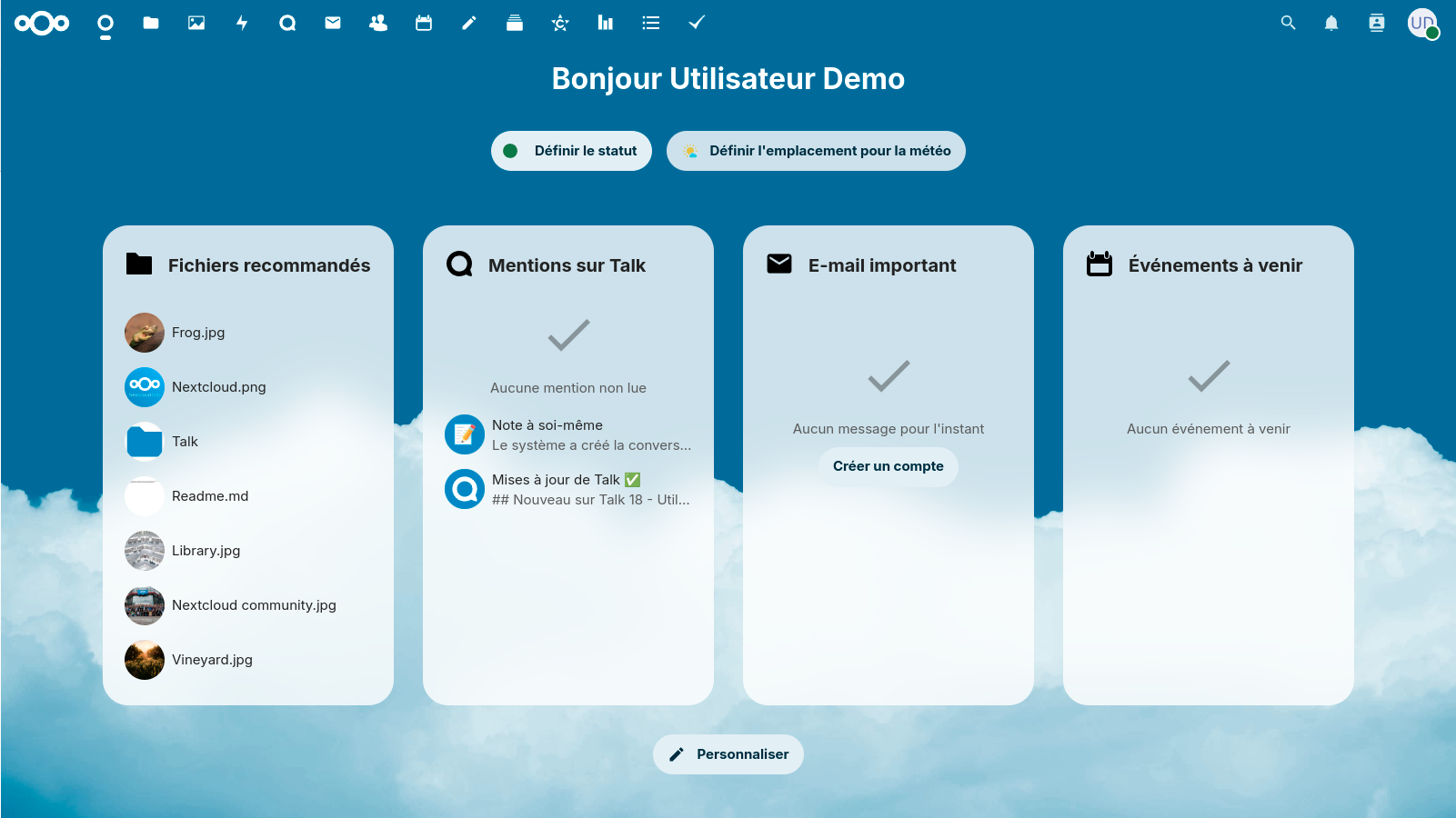1456x818 pixels.
Task: Open the Talk folder entry
Action: point(248,442)
